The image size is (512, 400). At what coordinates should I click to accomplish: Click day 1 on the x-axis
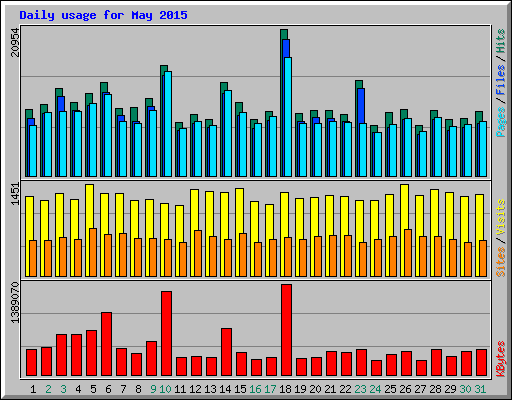pos(33,389)
